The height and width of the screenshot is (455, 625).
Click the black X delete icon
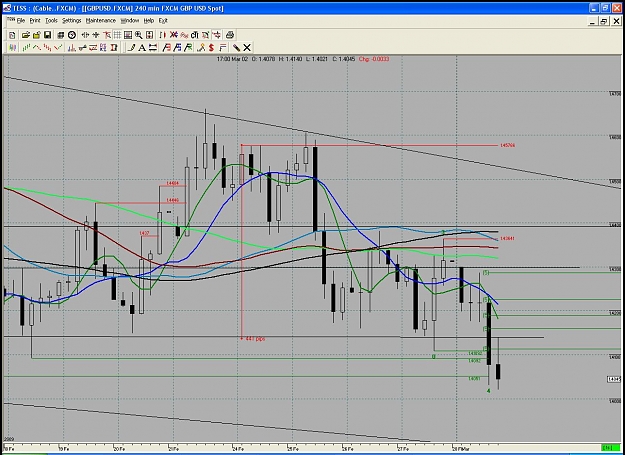click(x=247, y=48)
